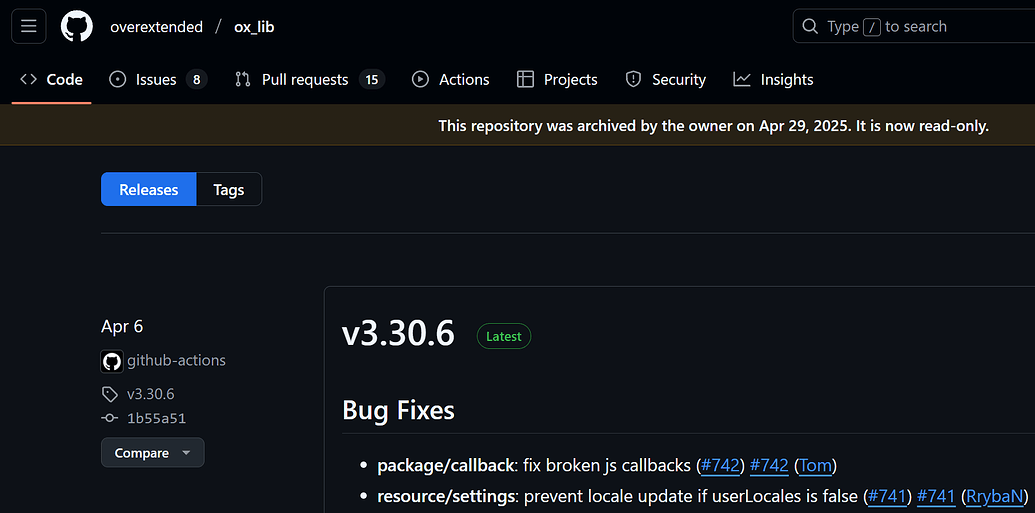
Task: Open the overextended owner profile
Action: click(156, 27)
